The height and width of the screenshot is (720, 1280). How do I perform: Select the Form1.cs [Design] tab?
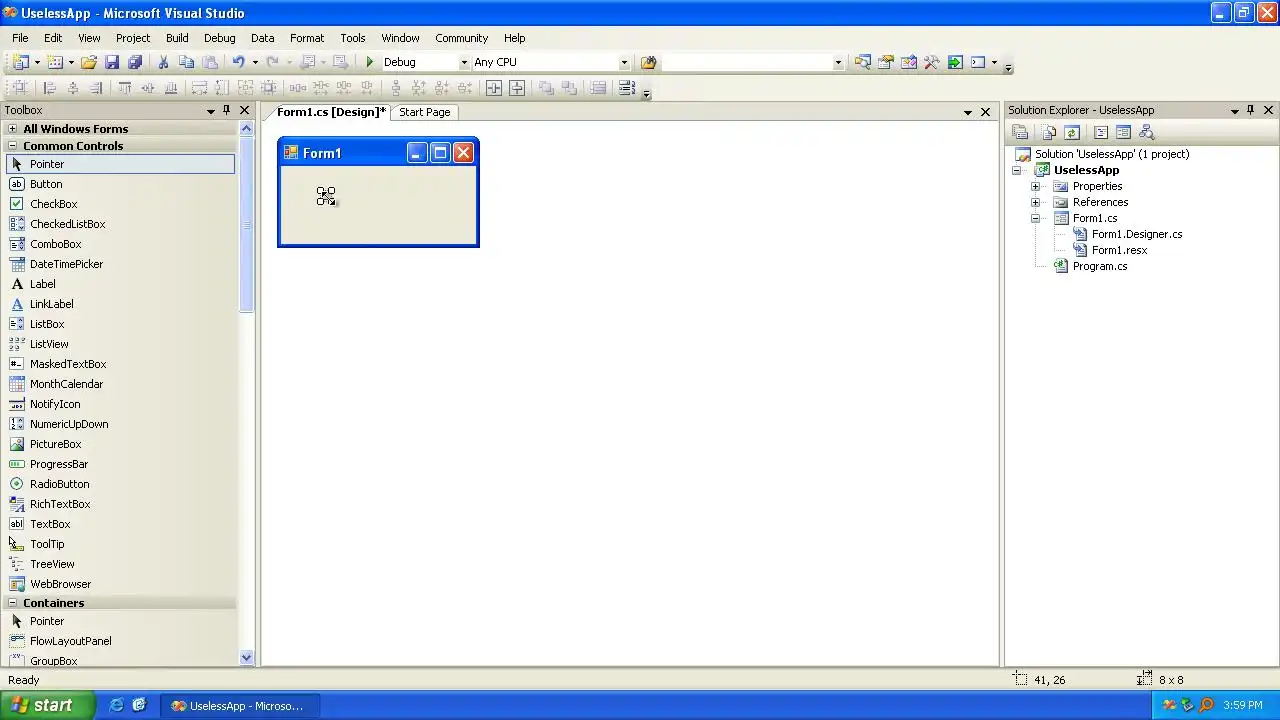(331, 112)
